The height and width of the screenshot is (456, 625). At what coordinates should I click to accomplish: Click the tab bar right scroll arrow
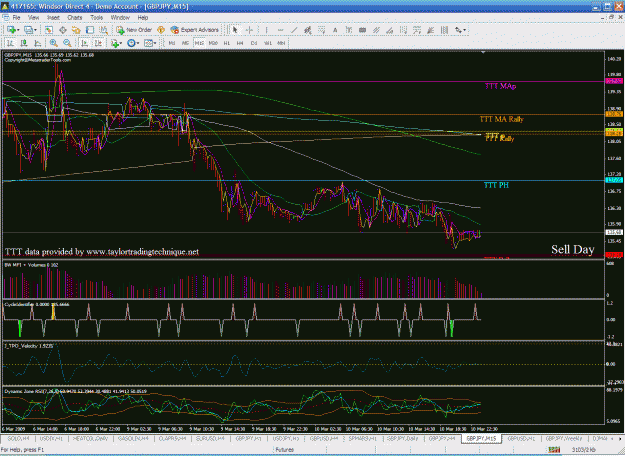(620, 438)
